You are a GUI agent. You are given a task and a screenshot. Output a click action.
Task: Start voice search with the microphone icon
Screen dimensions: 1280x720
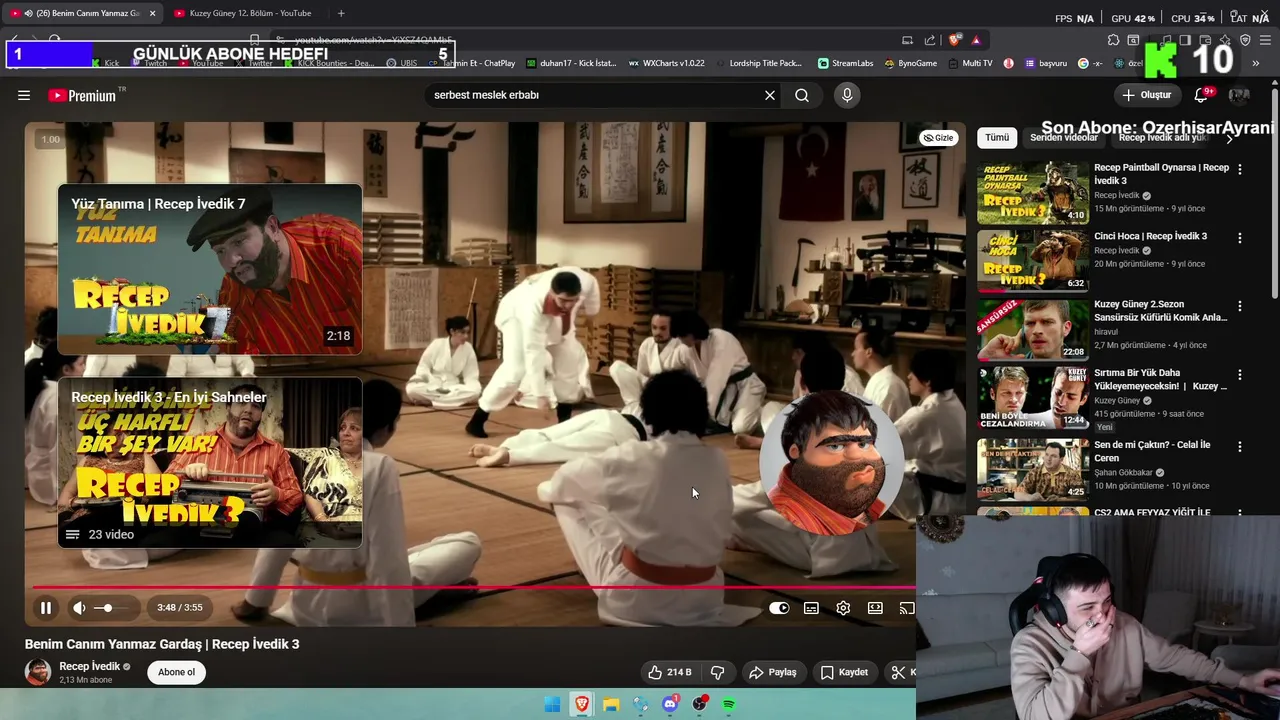[847, 95]
